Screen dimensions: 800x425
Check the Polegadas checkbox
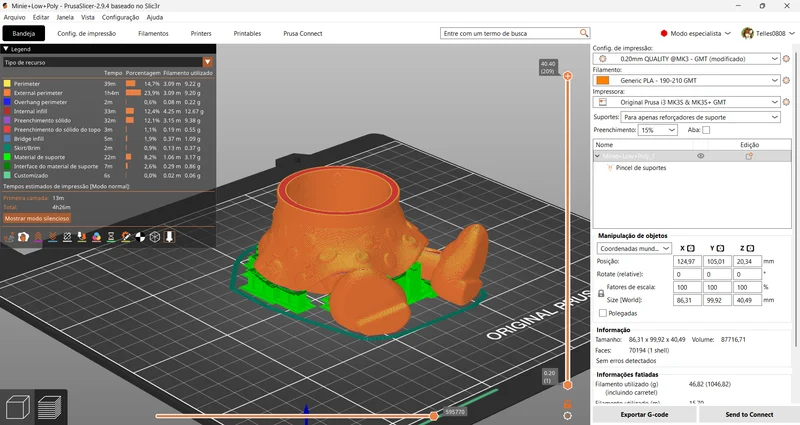[603, 313]
